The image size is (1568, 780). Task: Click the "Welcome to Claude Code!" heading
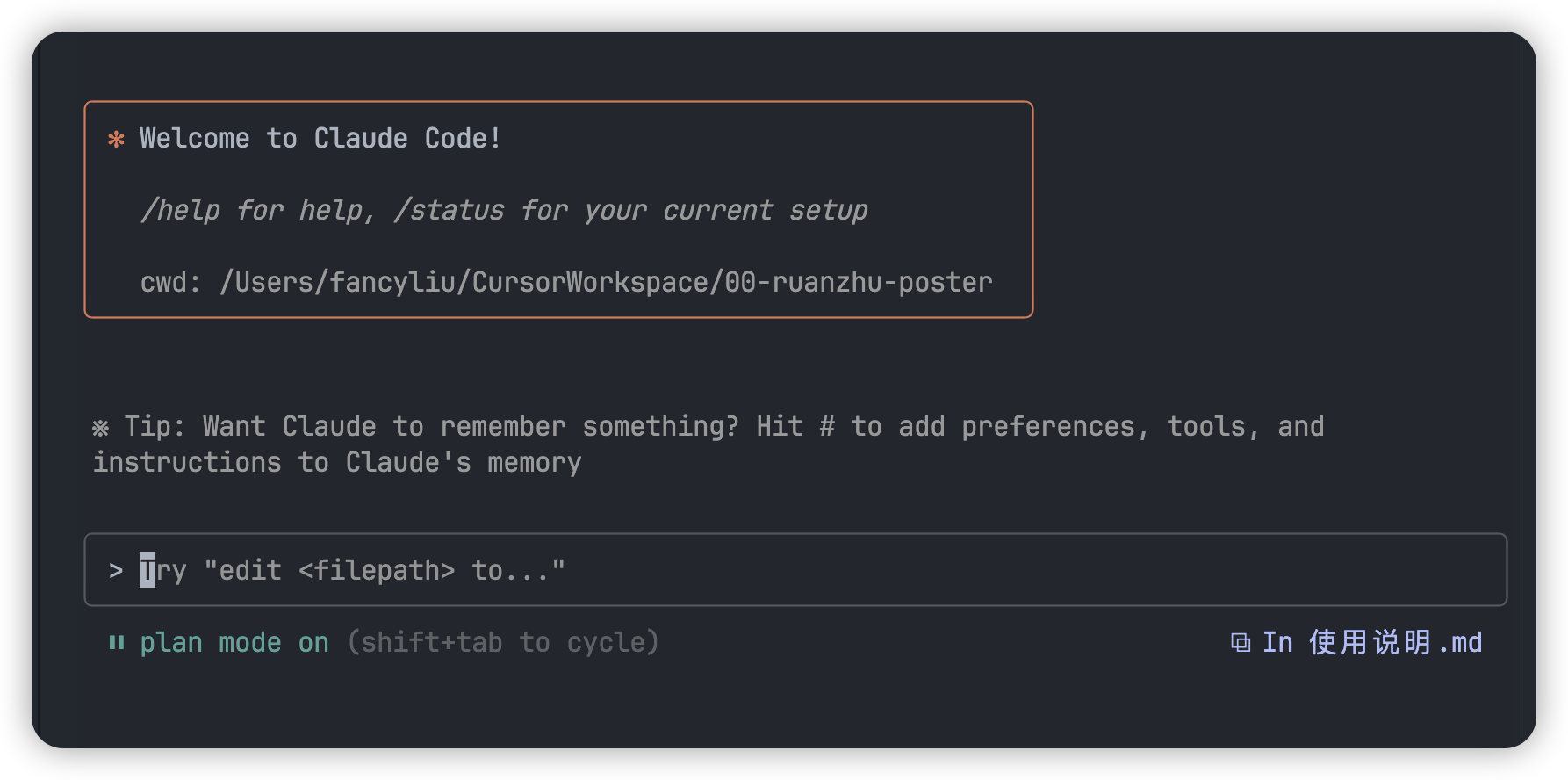pyautogui.click(x=320, y=139)
